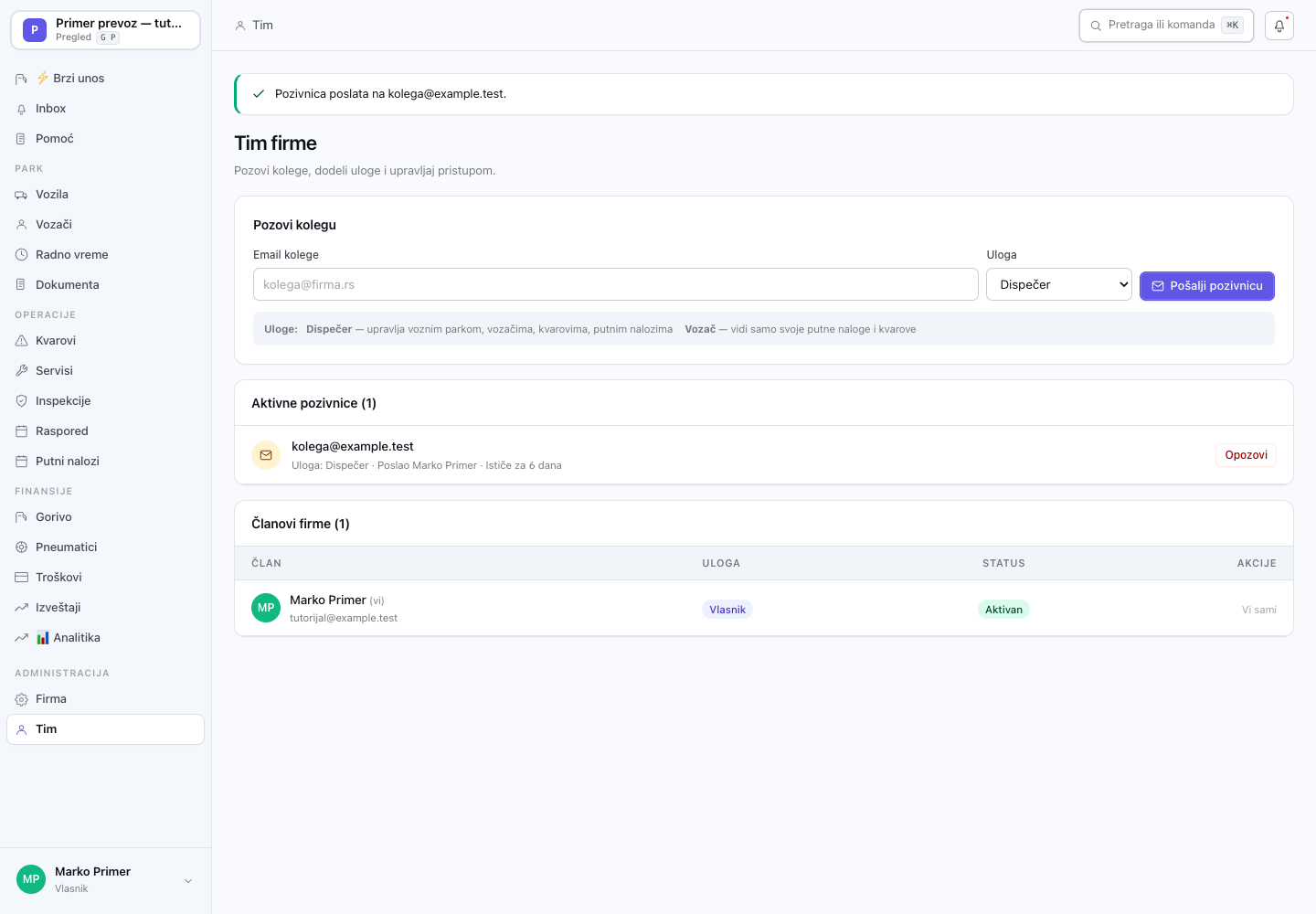Click the envelope icon beside kolega@example.test
The height and width of the screenshot is (914, 1316).
pyautogui.click(x=266, y=455)
